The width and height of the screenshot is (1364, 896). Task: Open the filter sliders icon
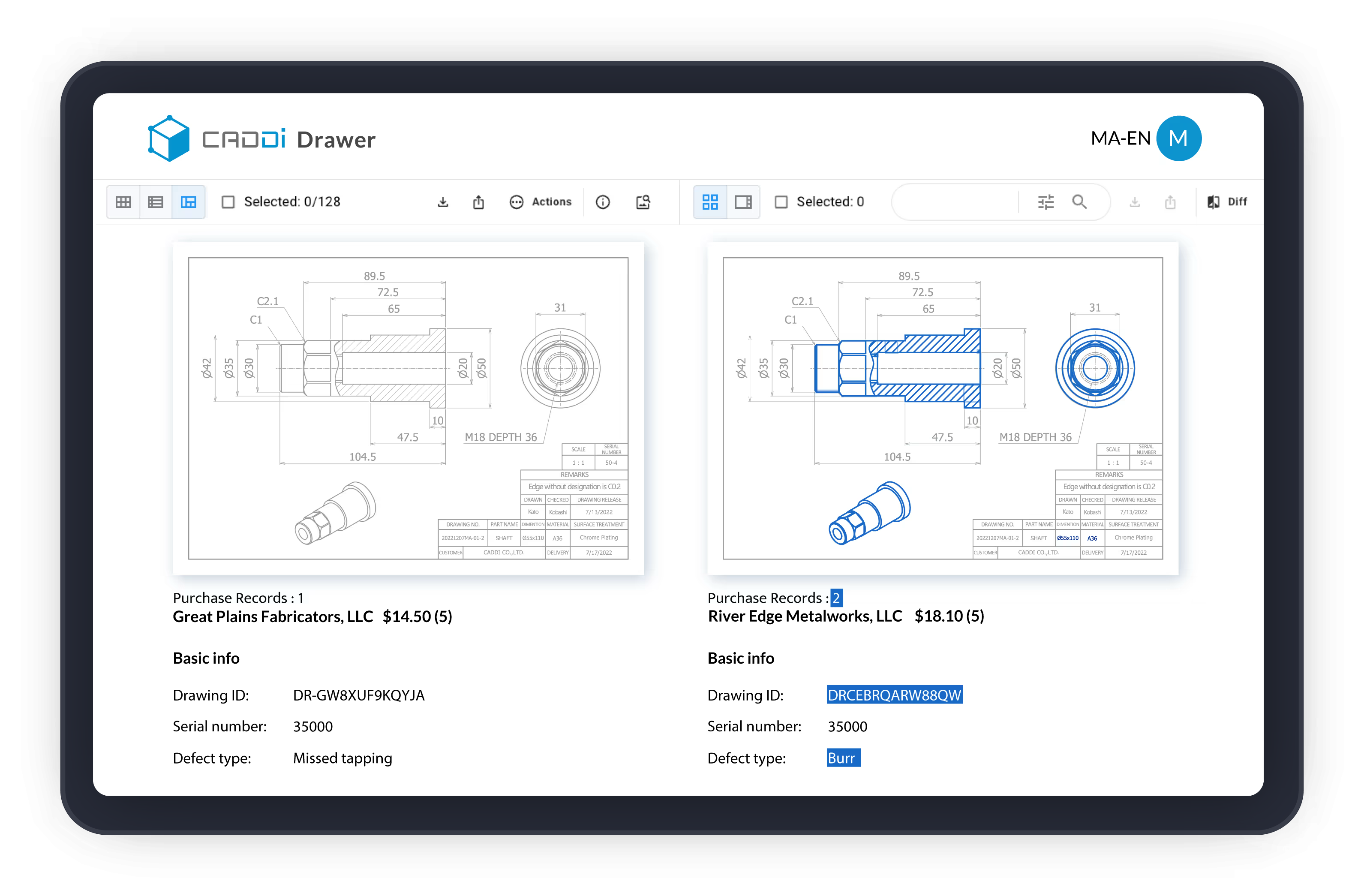(x=1046, y=202)
